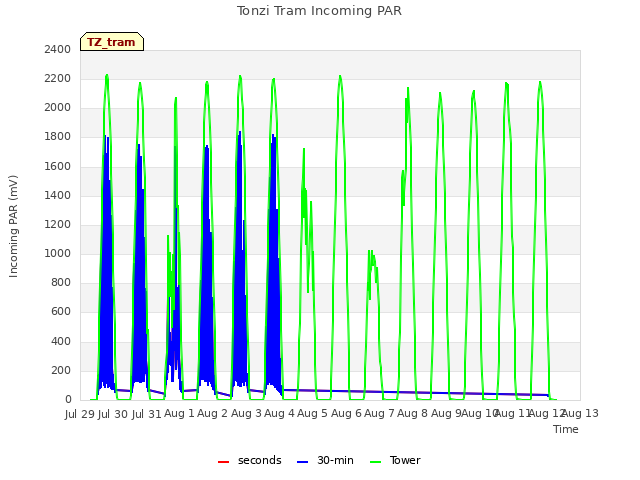Click the Jul 29 x-axis date label
The height and width of the screenshot is (480, 640).
(x=80, y=414)
